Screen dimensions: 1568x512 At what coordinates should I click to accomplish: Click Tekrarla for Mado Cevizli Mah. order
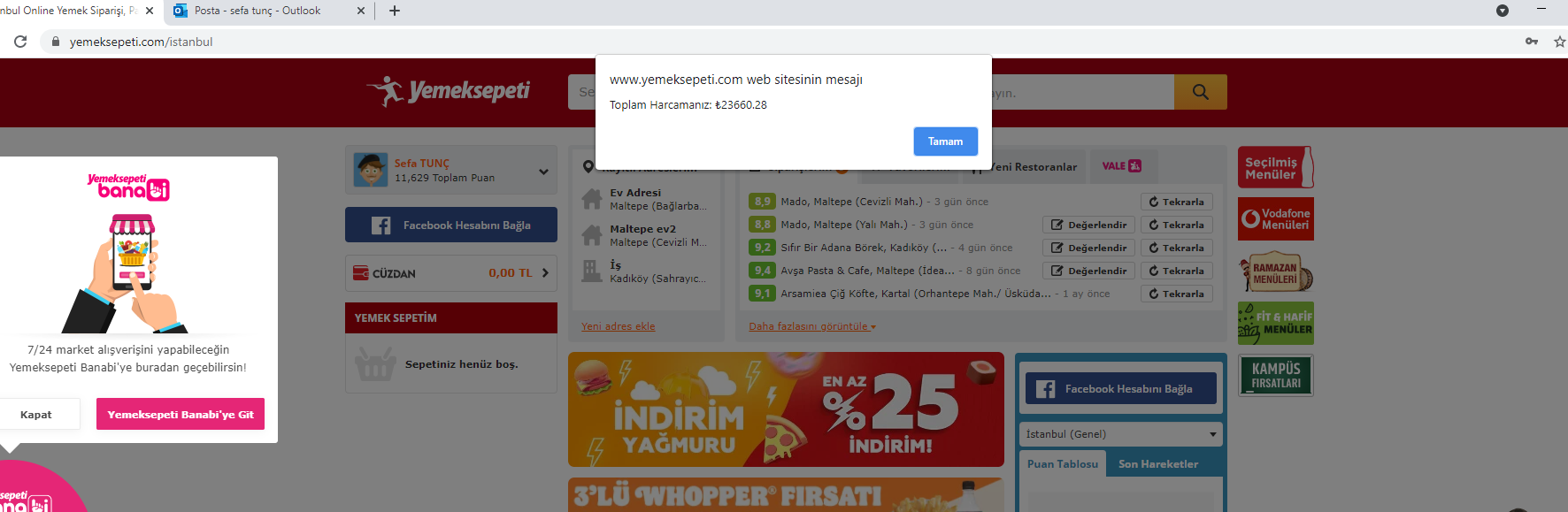(x=1176, y=202)
